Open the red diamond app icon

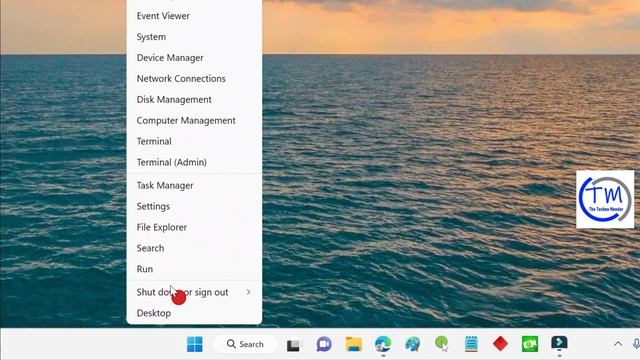click(x=500, y=344)
